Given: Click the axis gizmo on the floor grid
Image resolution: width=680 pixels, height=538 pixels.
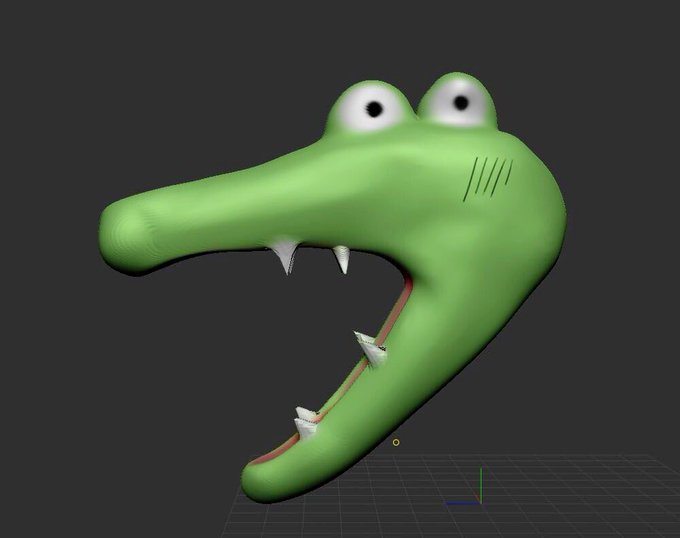Looking at the screenshot, I should click(x=465, y=486).
